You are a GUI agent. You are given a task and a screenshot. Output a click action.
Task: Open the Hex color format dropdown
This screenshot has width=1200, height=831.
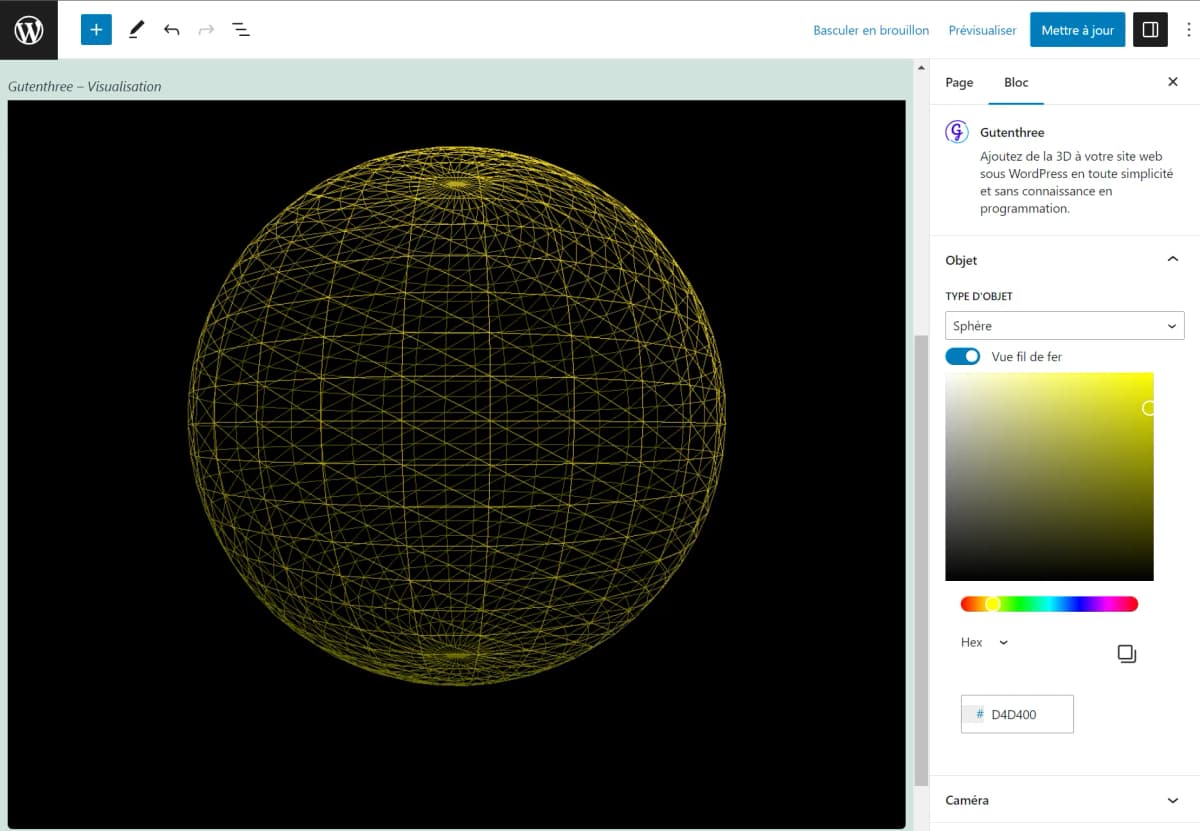pos(984,642)
